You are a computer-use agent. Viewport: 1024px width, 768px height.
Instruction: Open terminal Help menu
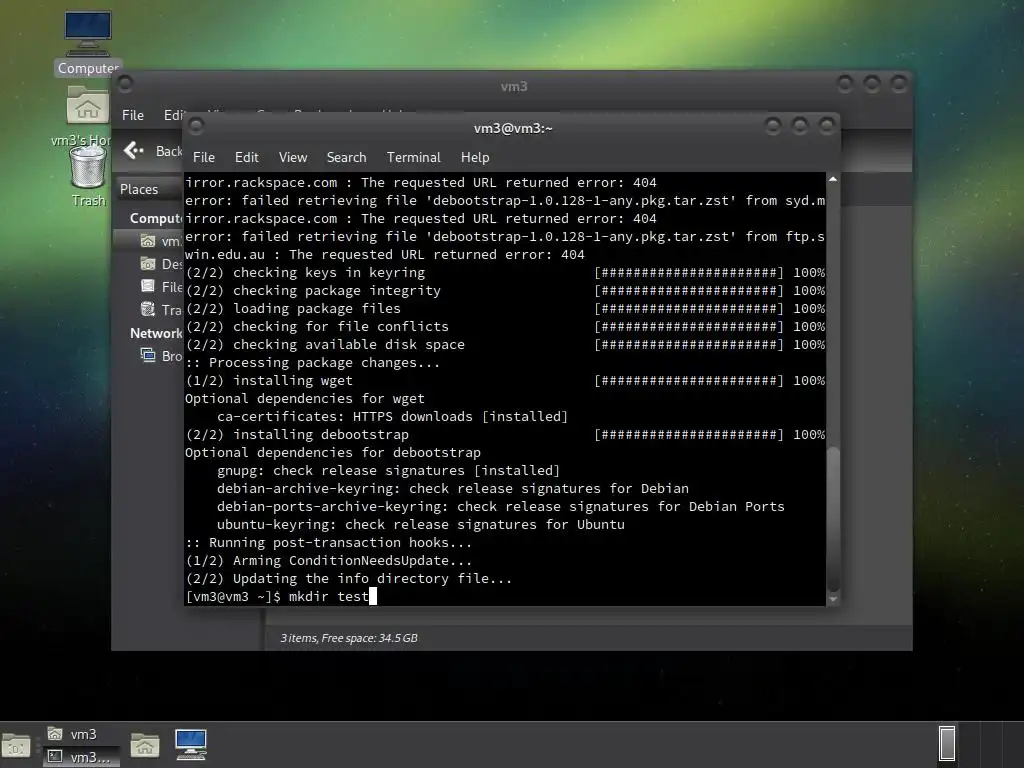click(475, 157)
